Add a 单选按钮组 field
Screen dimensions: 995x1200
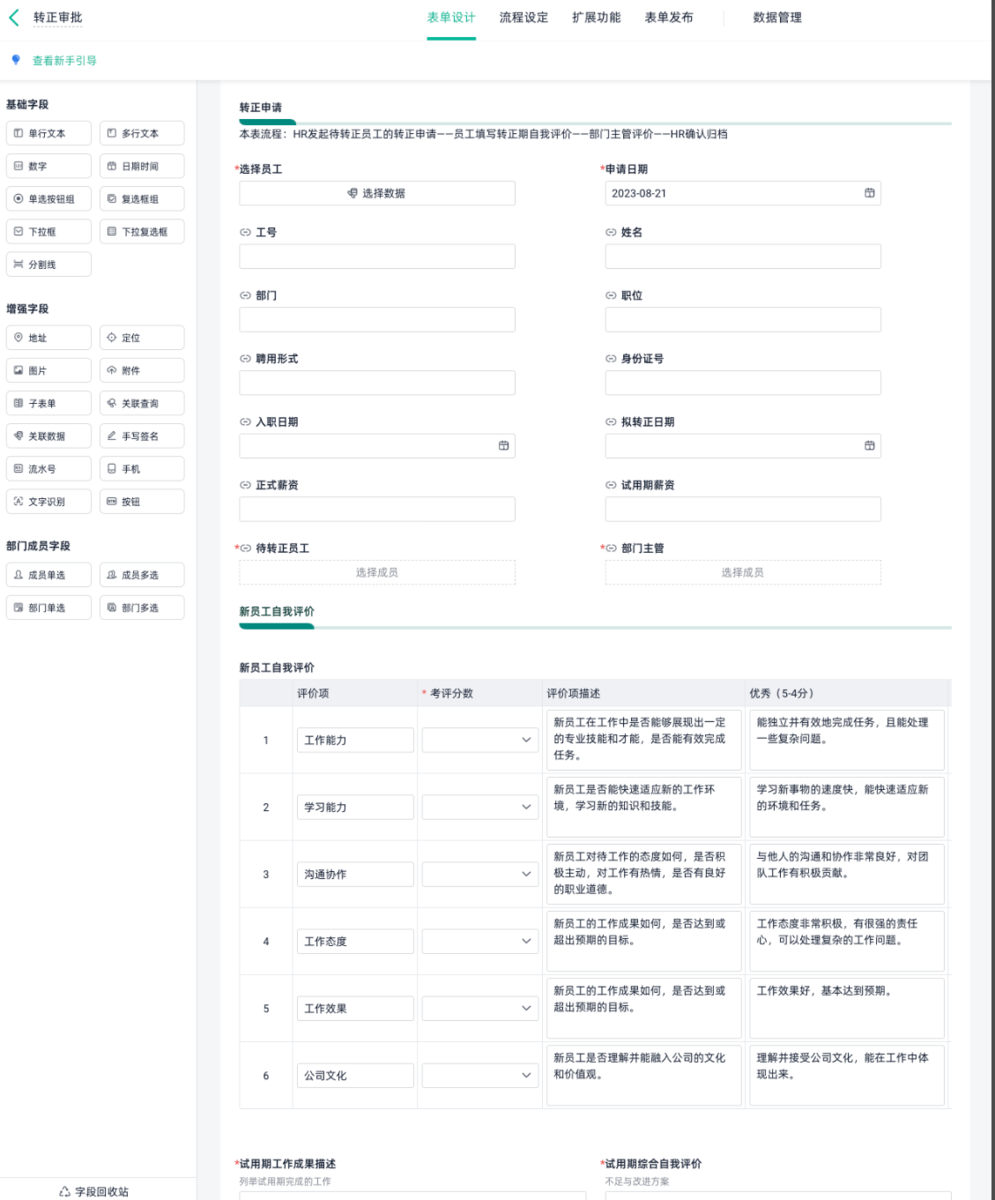(48, 199)
